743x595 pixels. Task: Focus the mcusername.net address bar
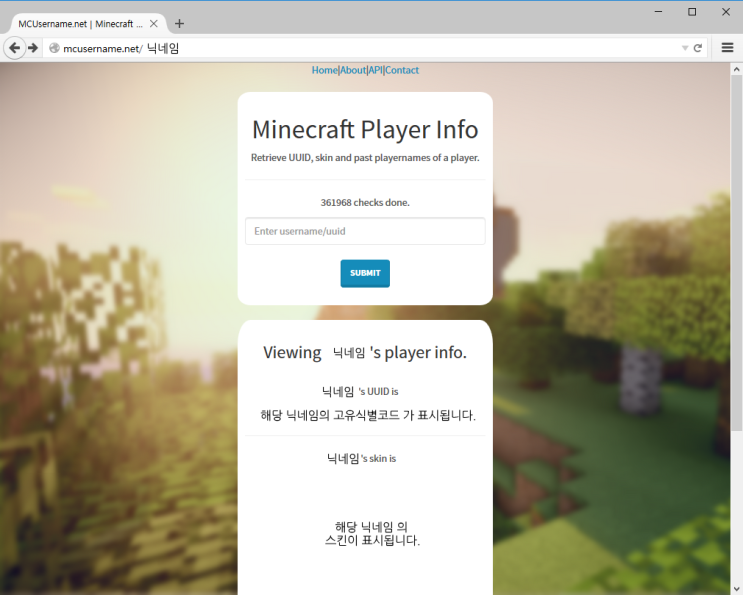pos(365,48)
